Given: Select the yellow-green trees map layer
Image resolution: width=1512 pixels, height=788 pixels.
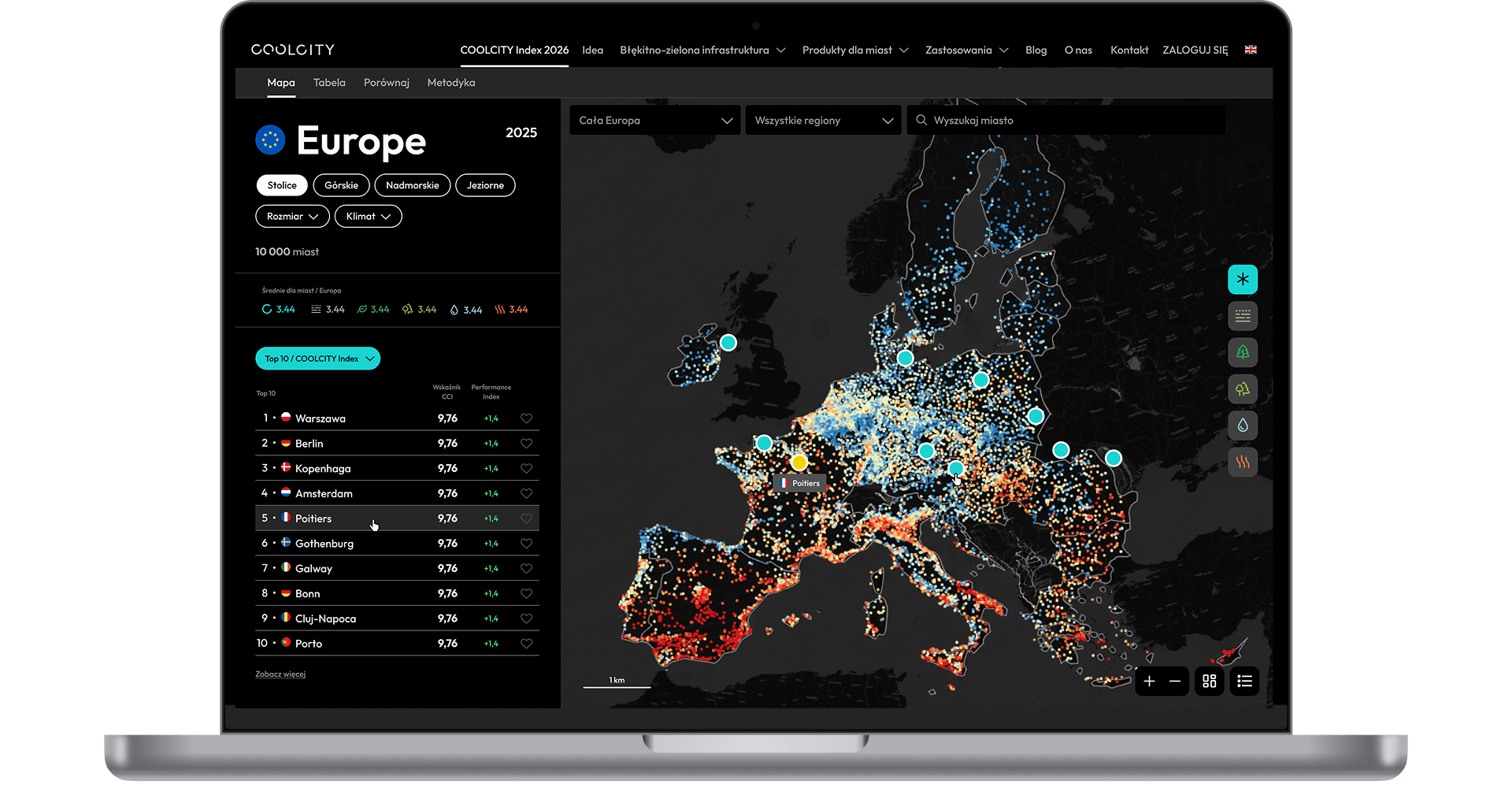Looking at the screenshot, I should click(1243, 389).
